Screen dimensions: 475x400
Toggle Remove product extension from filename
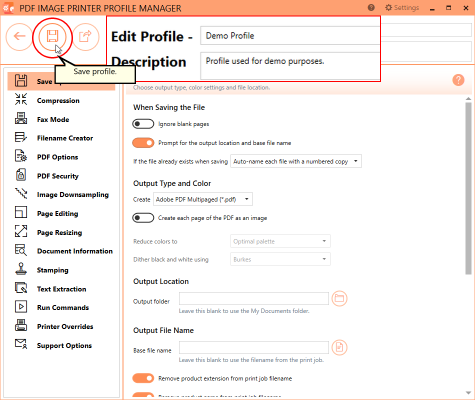[x=143, y=378]
